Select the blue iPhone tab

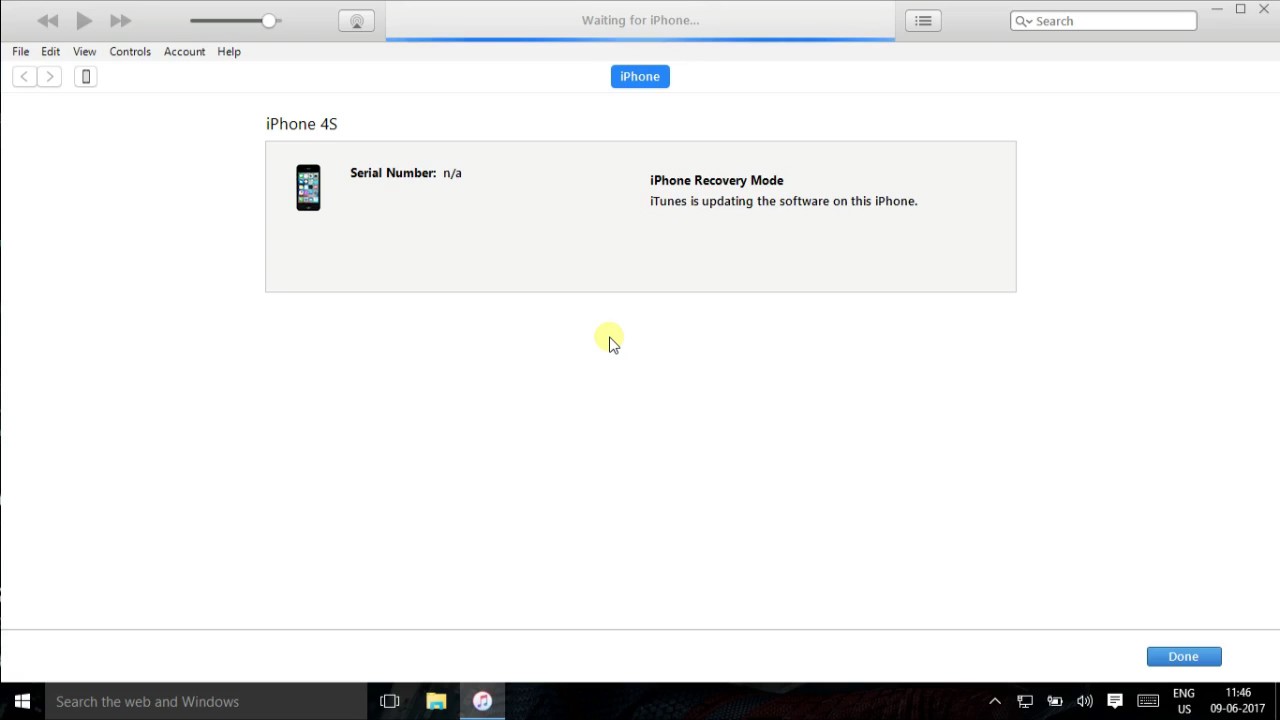pyautogui.click(x=640, y=77)
